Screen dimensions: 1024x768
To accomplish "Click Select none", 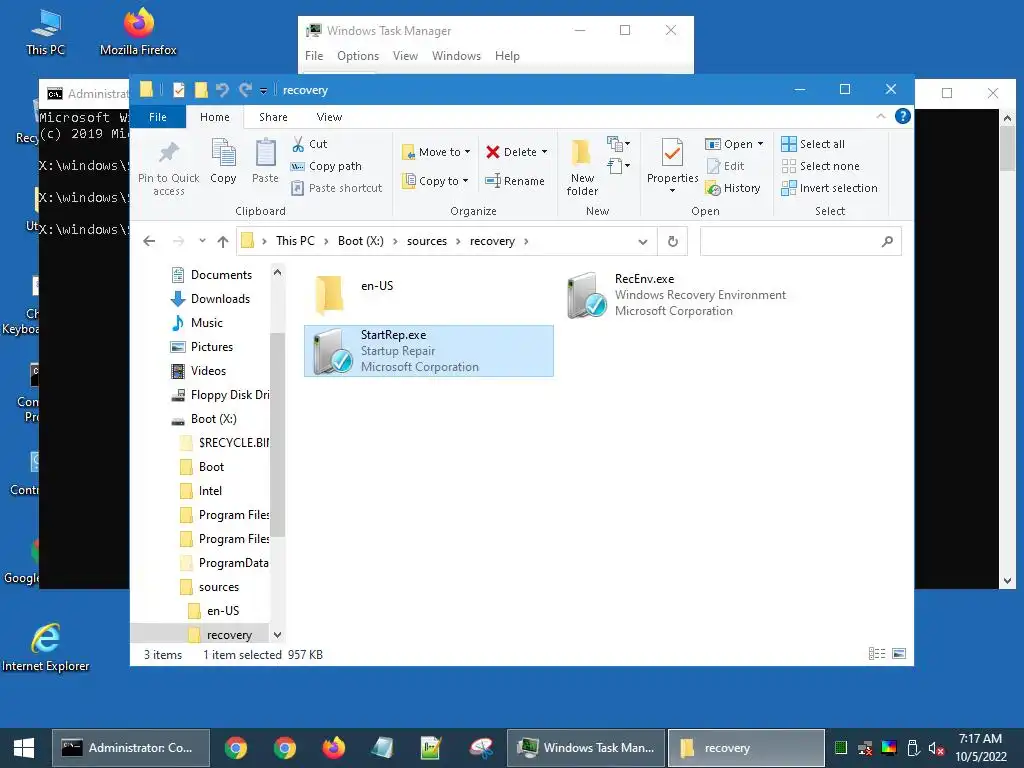I will pyautogui.click(x=820, y=166).
